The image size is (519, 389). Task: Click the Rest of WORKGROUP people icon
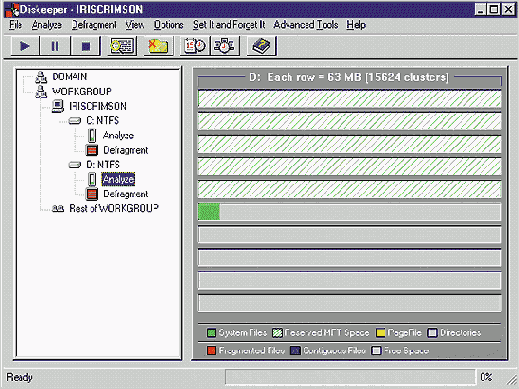[x=58, y=209]
